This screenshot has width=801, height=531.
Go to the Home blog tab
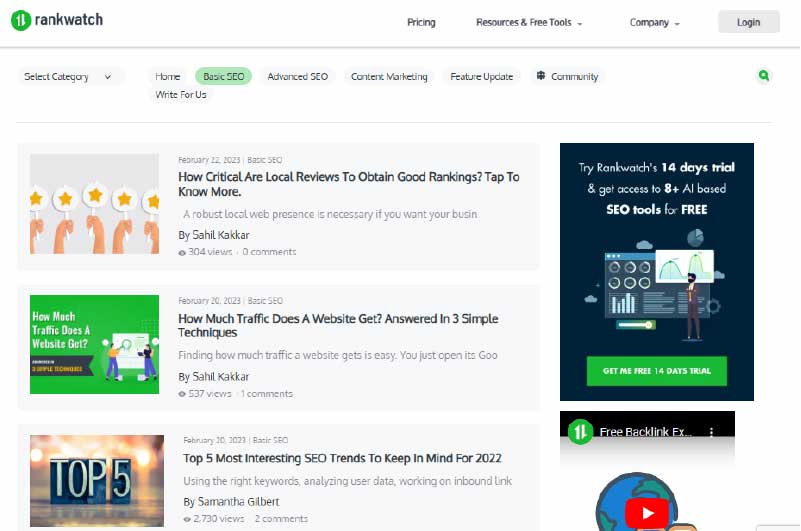[x=168, y=77]
